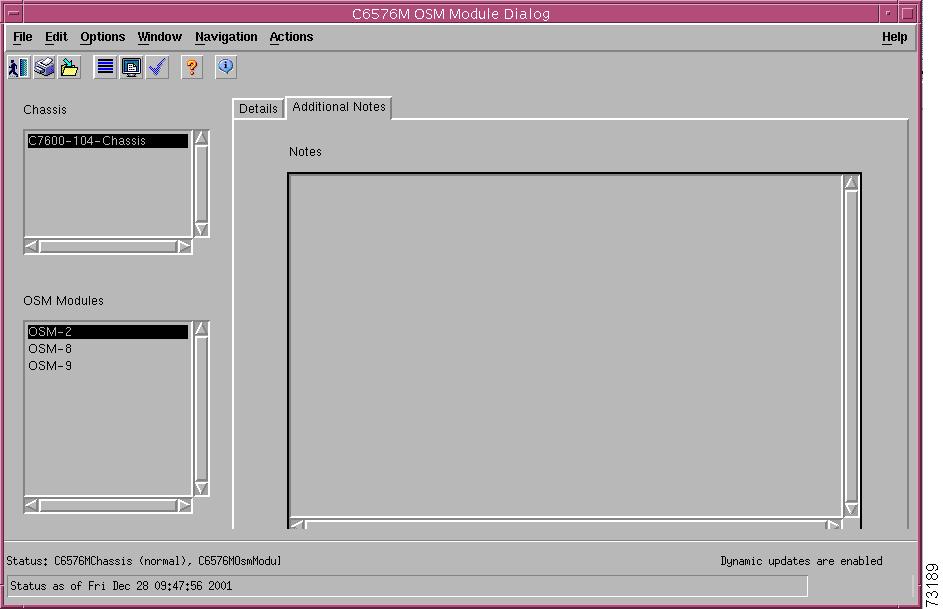
Task: Click the Notes area scroll-right arrow
Action: pyautogui.click(x=834, y=525)
